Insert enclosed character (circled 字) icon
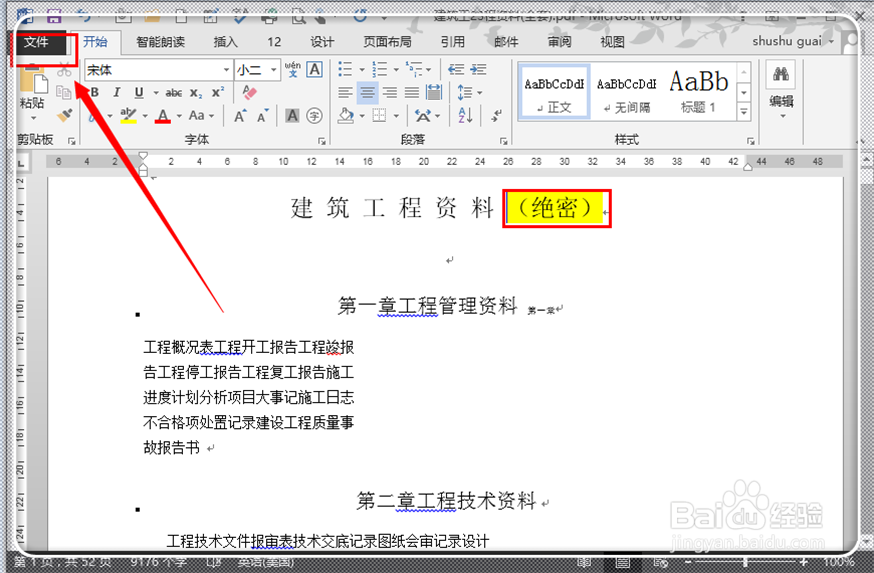Image resolution: width=874 pixels, height=573 pixels. point(314,116)
